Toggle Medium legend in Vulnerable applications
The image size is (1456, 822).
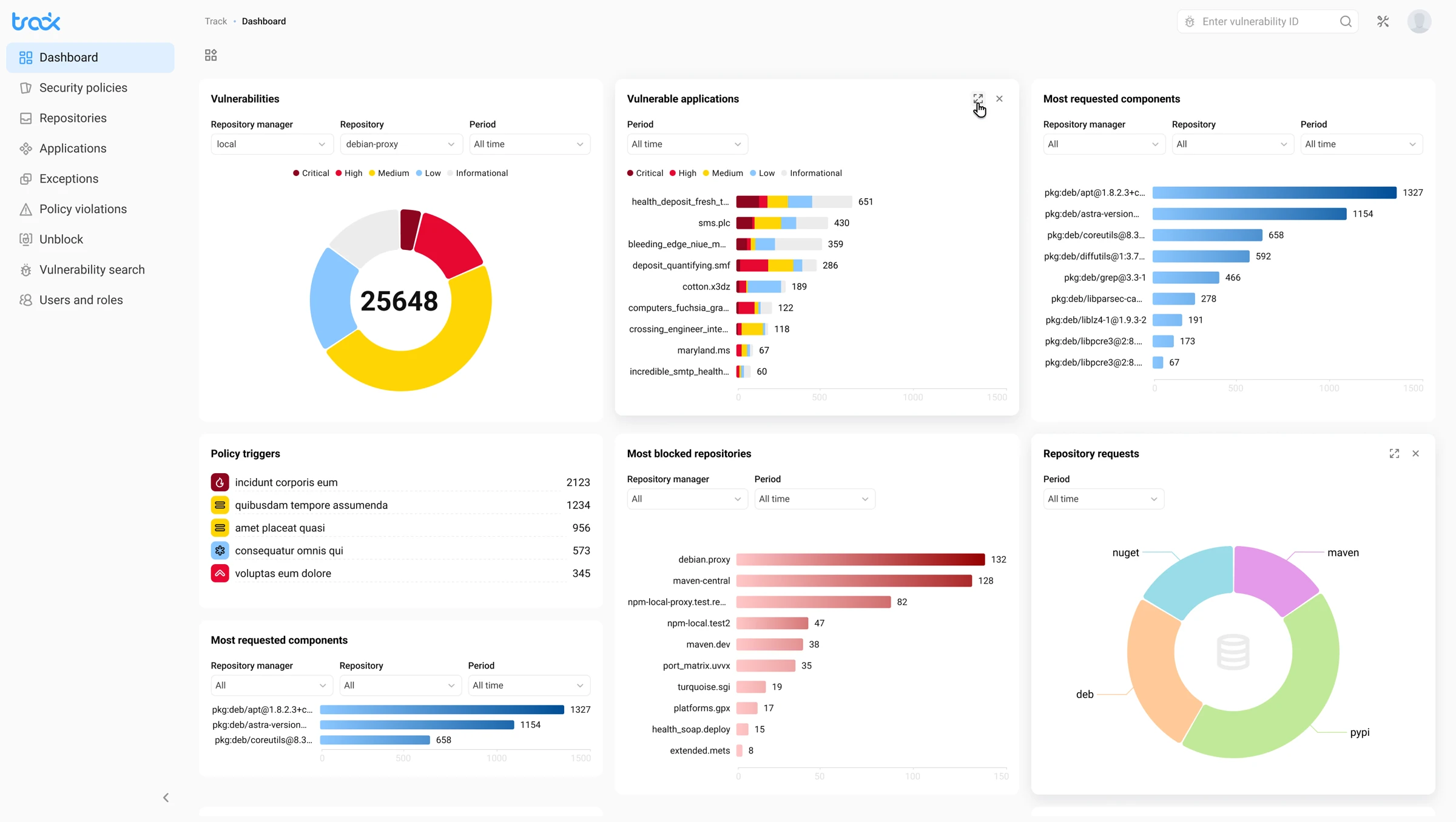tap(723, 173)
